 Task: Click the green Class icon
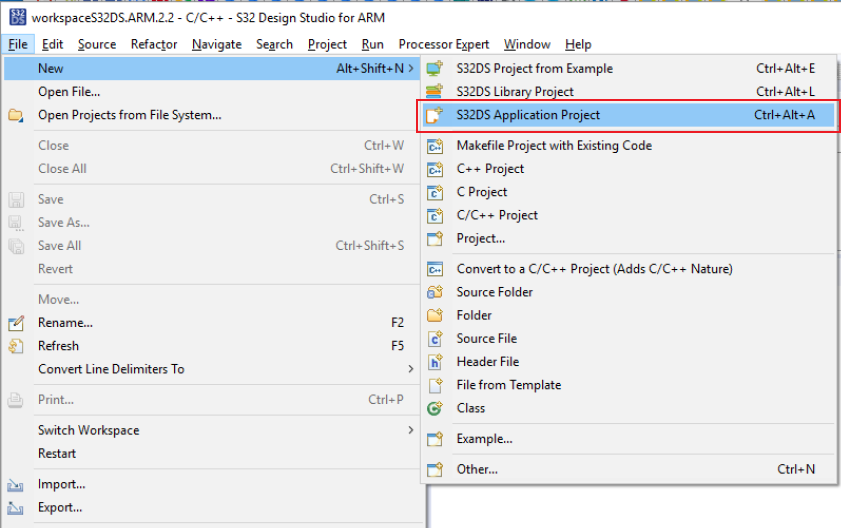(434, 408)
